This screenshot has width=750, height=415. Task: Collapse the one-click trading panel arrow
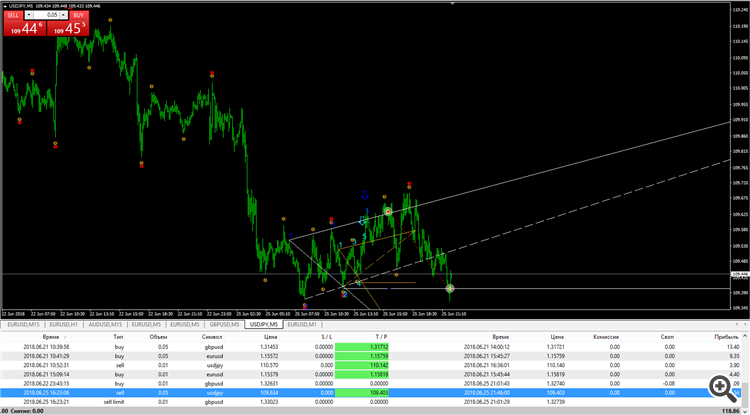click(x=5, y=5)
